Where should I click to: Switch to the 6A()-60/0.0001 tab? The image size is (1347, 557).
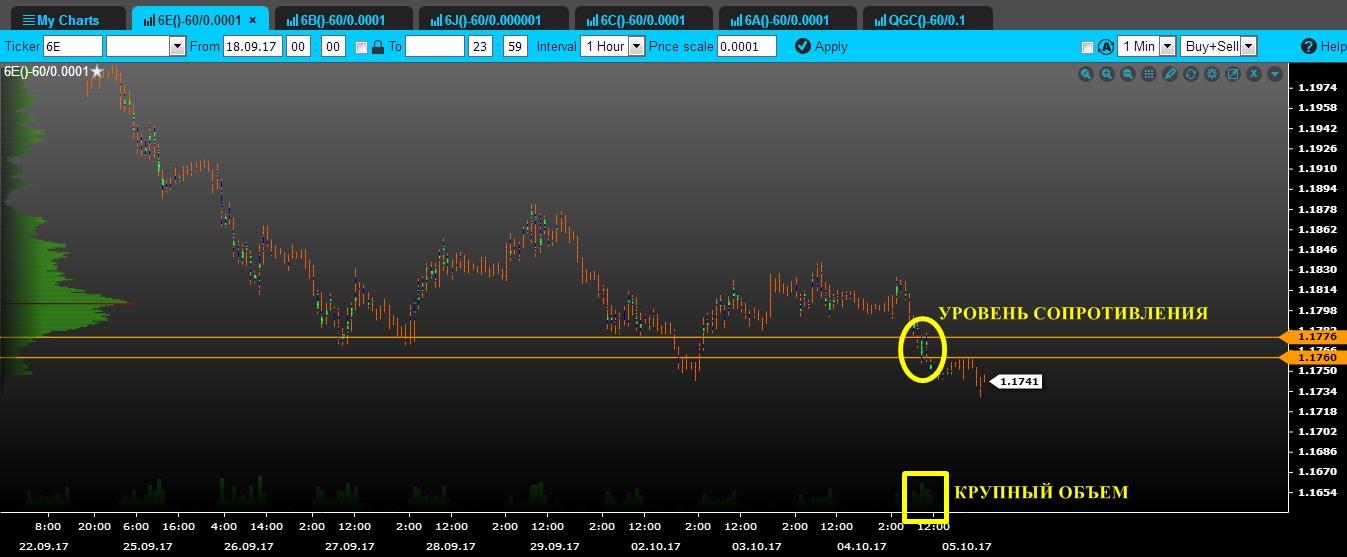[789, 20]
